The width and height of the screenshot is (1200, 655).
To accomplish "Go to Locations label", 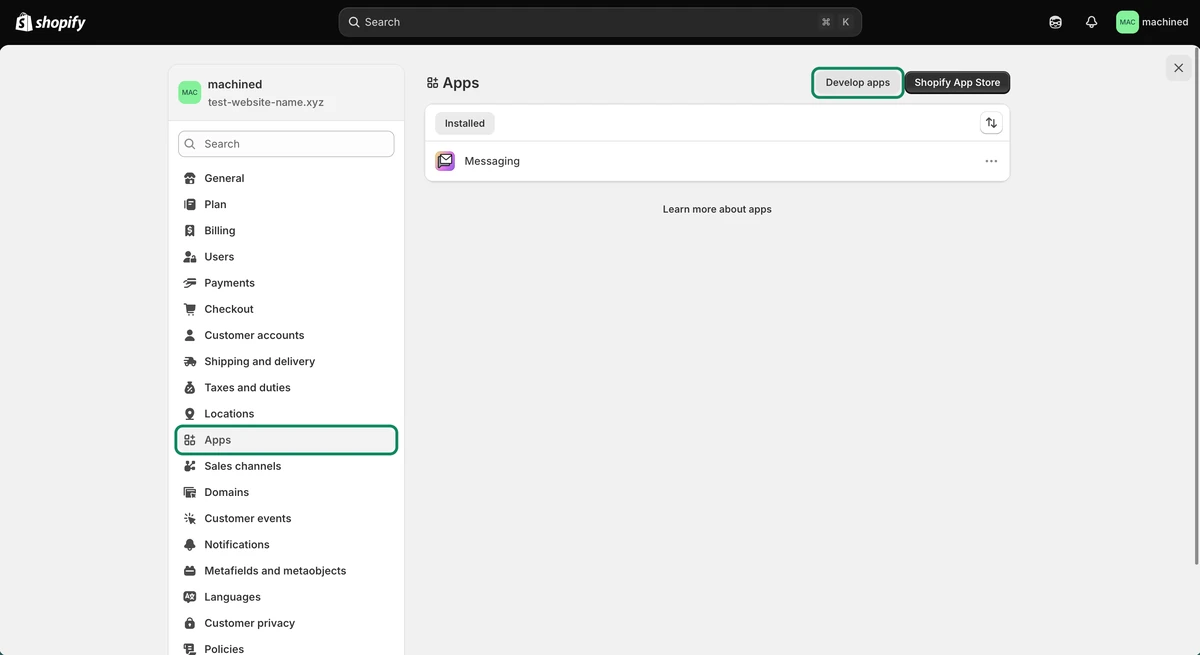I will pos(229,414).
